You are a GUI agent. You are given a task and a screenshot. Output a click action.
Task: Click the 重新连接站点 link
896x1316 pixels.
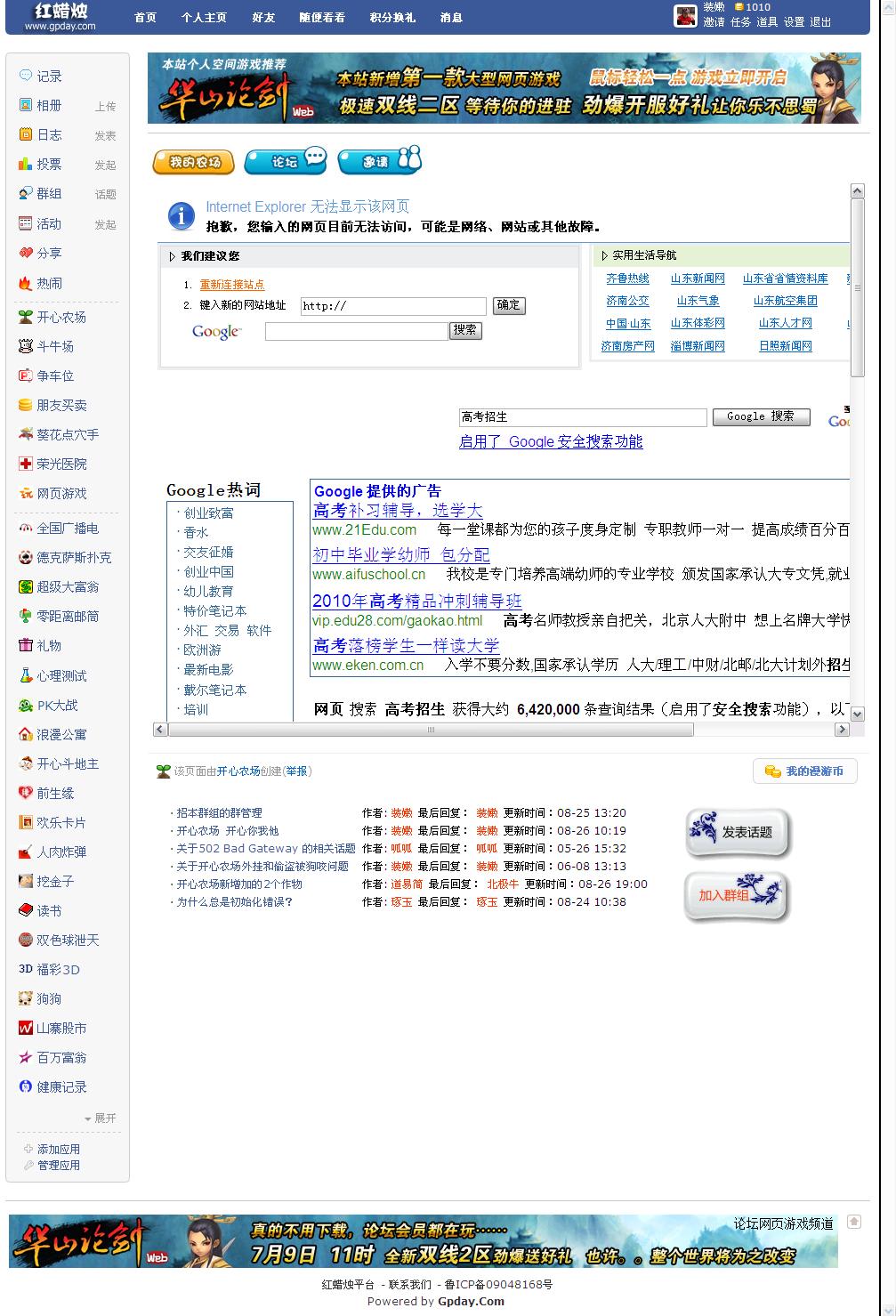coord(232,285)
